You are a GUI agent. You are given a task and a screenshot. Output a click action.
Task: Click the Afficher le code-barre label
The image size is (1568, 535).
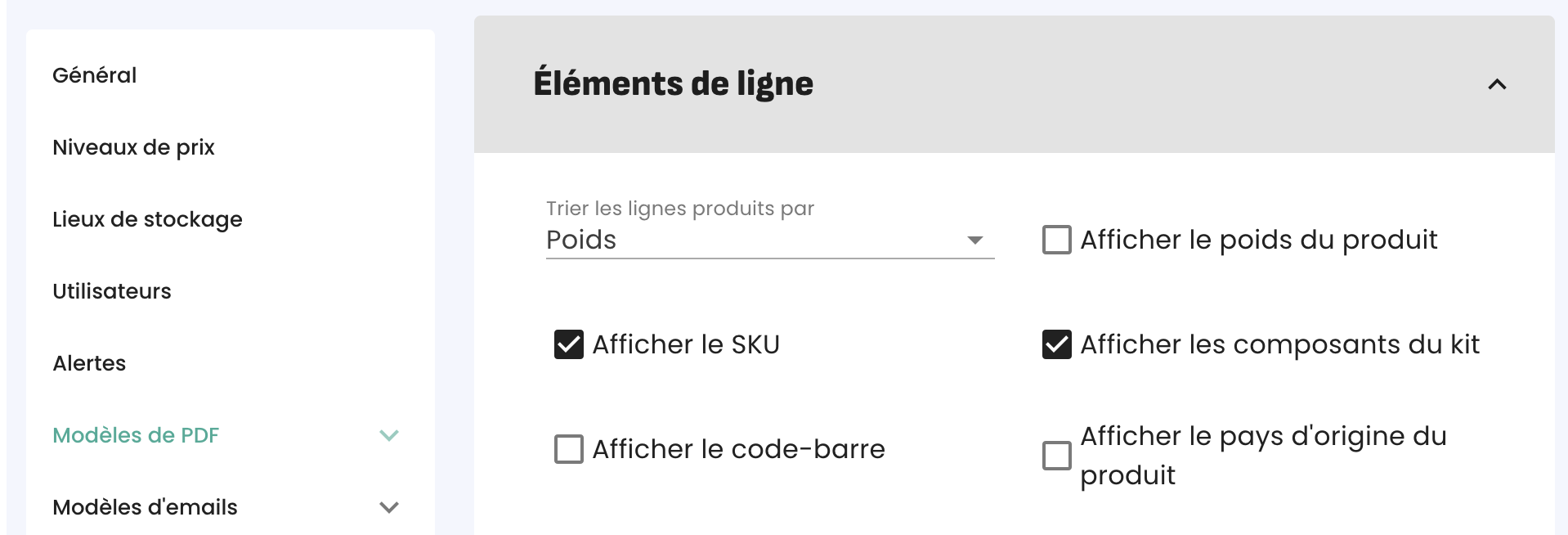[738, 449]
